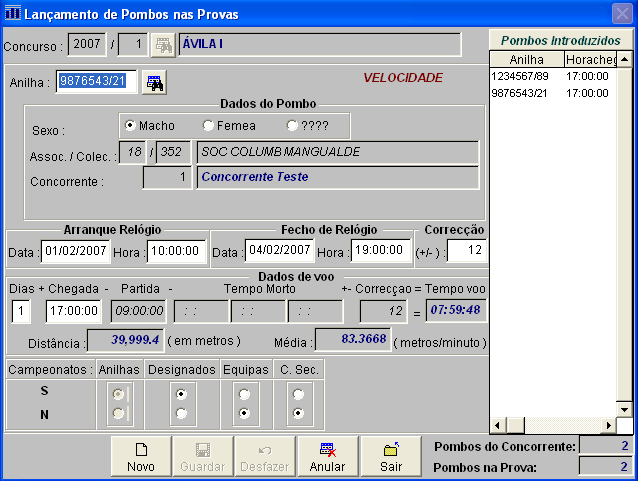This screenshot has height=482, width=638.
Task: Set Designados to N option
Action: (180, 412)
